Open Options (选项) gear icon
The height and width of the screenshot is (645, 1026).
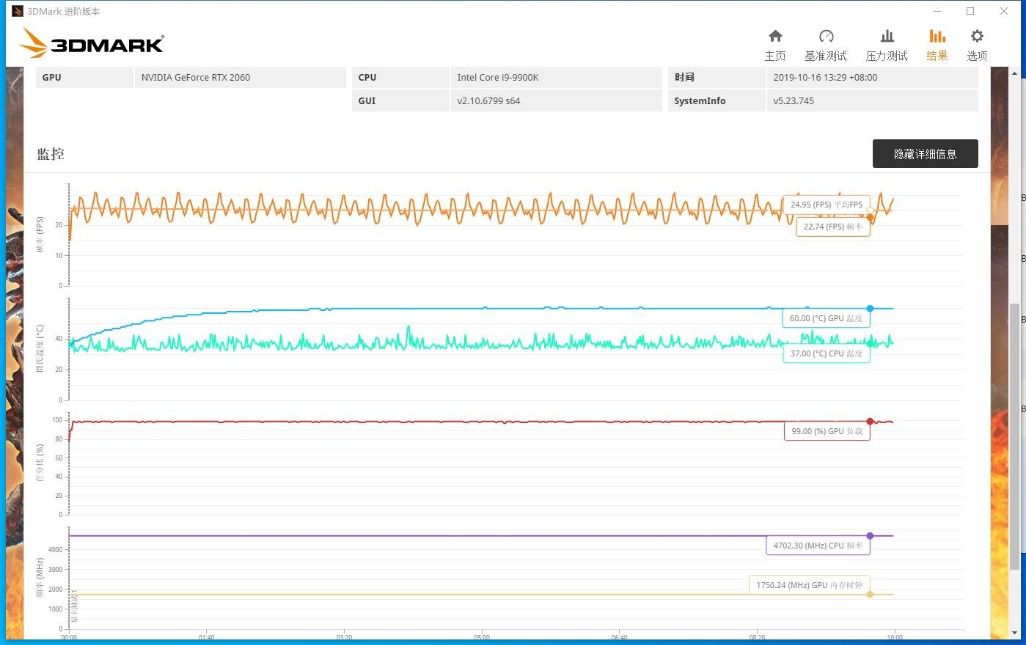(x=977, y=37)
